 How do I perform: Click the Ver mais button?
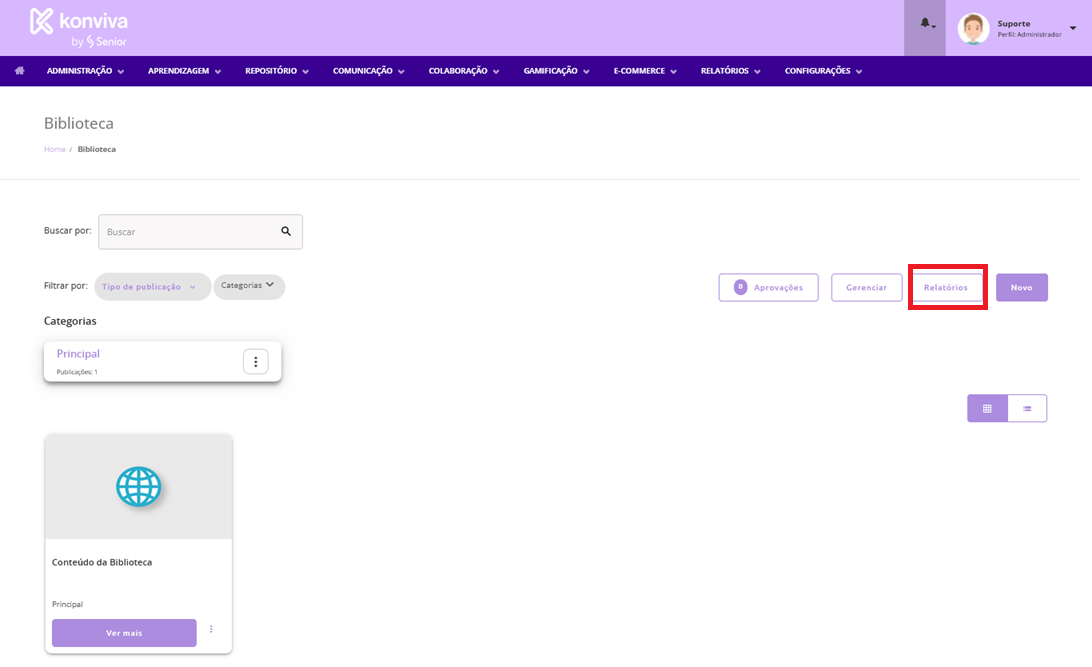click(x=124, y=633)
